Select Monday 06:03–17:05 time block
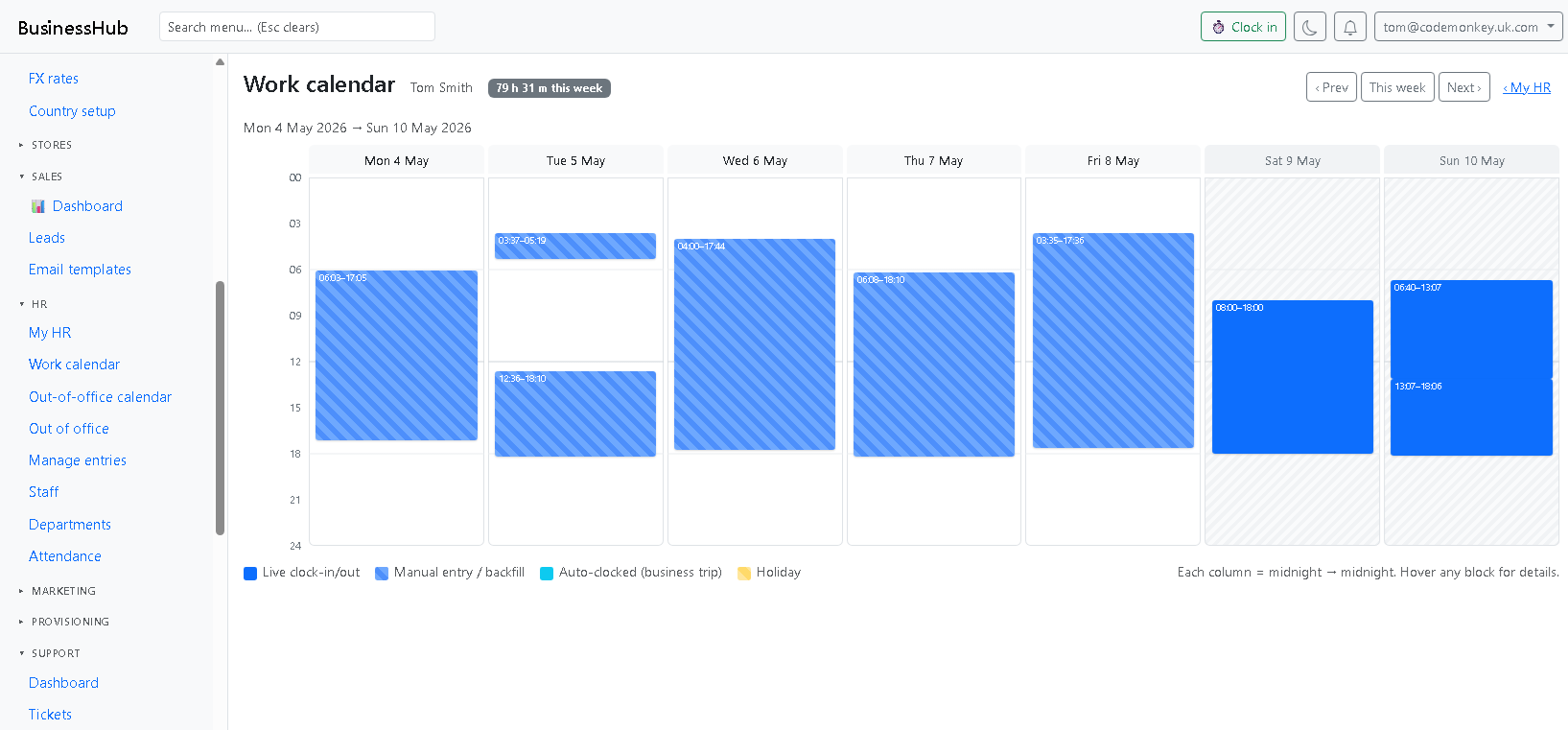The image size is (1568, 730). (396, 356)
